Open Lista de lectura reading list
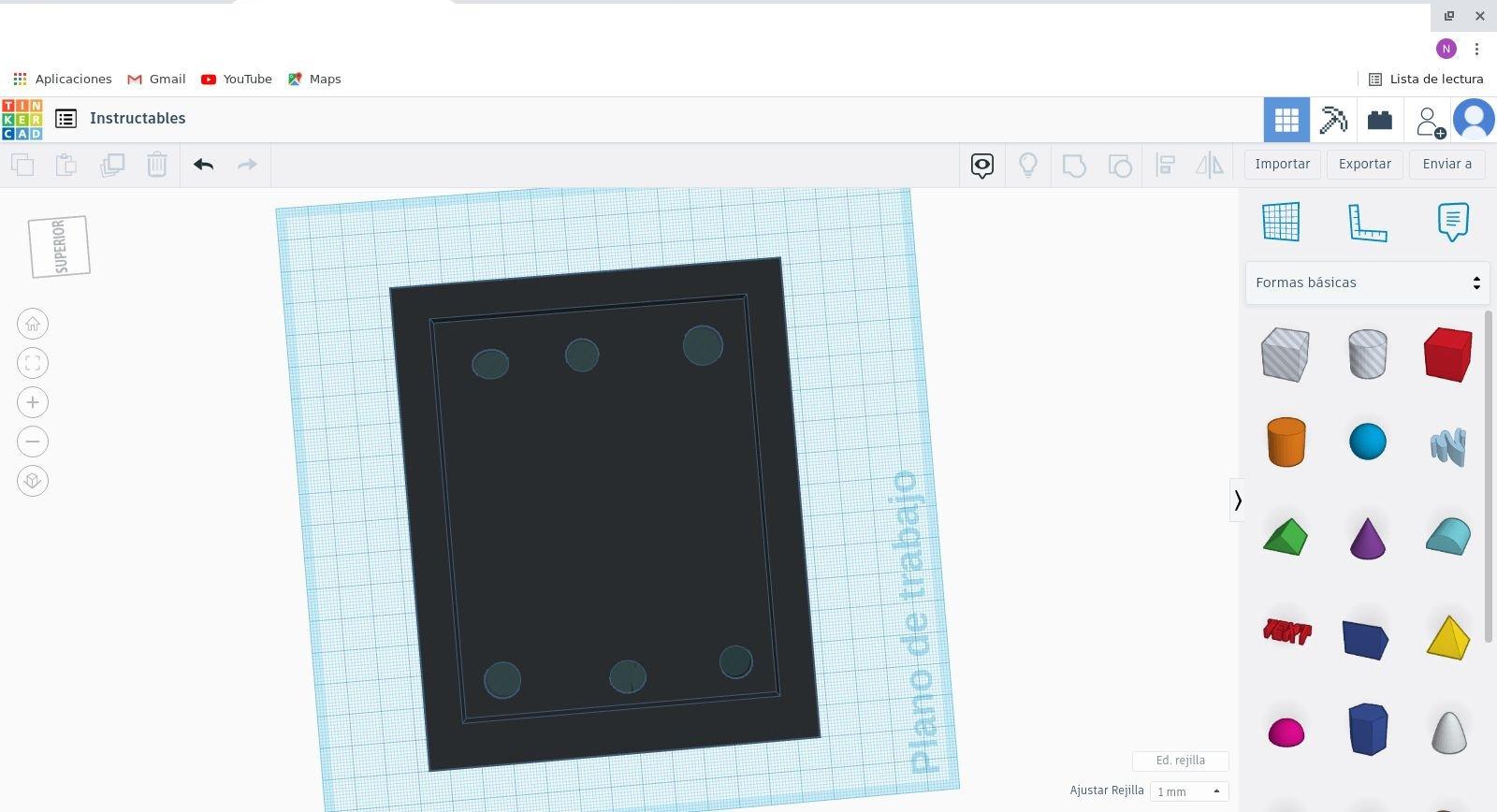 click(x=1426, y=80)
